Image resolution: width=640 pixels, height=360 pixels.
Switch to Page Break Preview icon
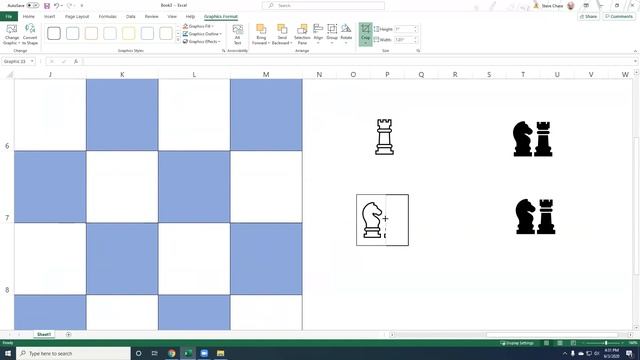573,343
